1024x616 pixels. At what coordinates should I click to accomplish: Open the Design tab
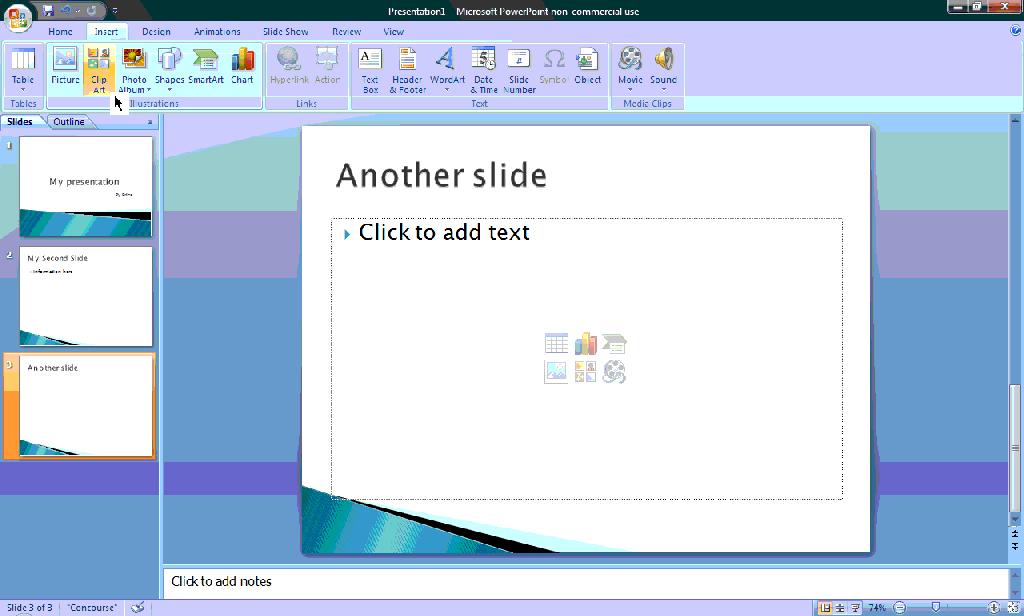coord(156,31)
